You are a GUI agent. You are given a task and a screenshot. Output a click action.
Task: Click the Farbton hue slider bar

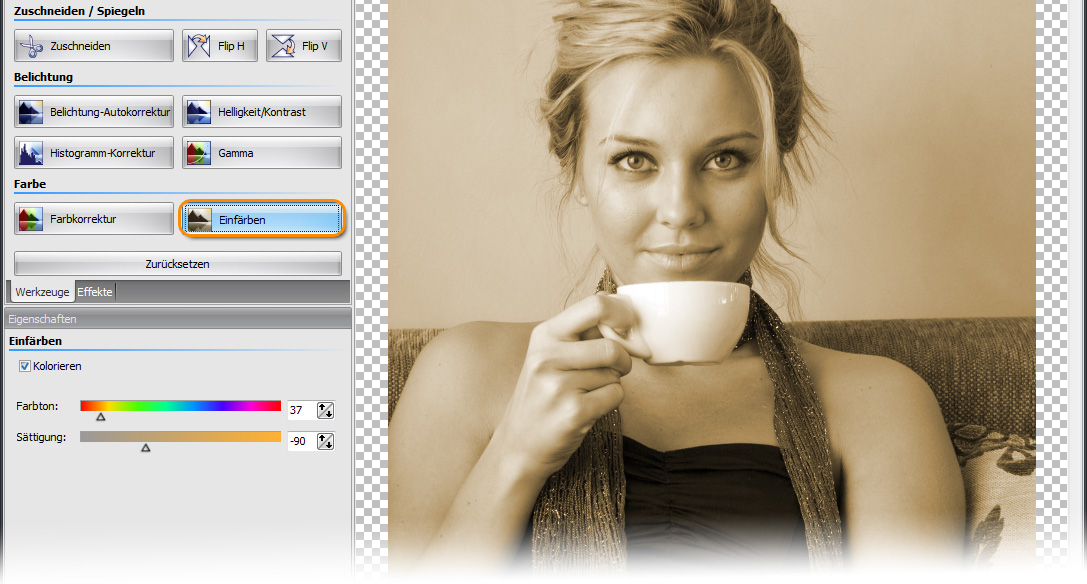[180, 406]
